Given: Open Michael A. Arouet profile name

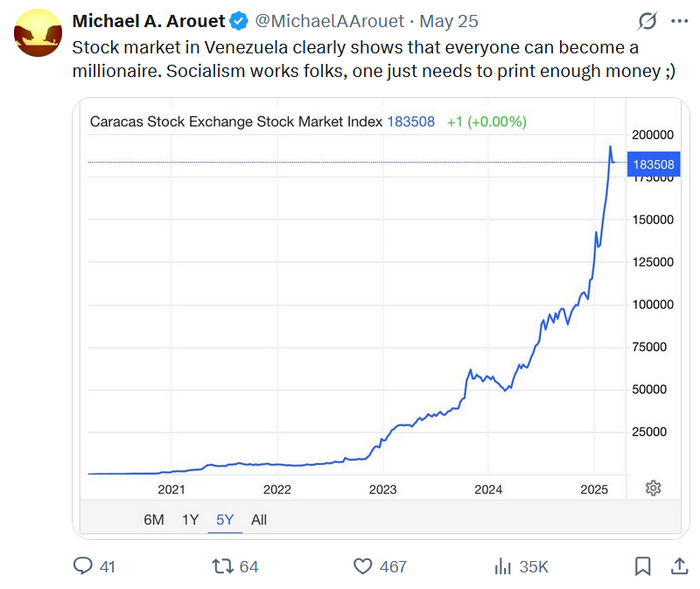Looking at the screenshot, I should click(x=148, y=20).
